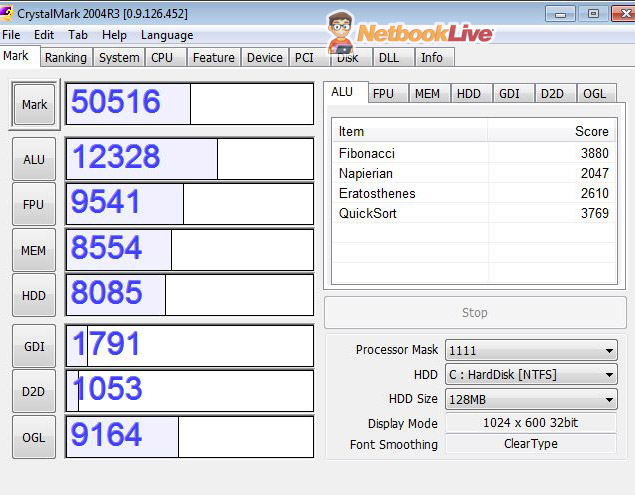Image resolution: width=635 pixels, height=495 pixels.
Task: Click the D2D score 1053 bar
Action: 190,391
